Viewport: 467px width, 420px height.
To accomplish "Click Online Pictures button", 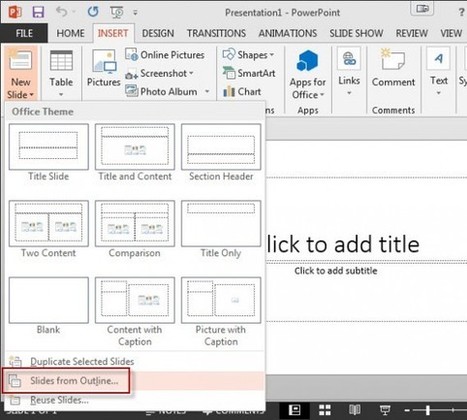I will coord(165,55).
